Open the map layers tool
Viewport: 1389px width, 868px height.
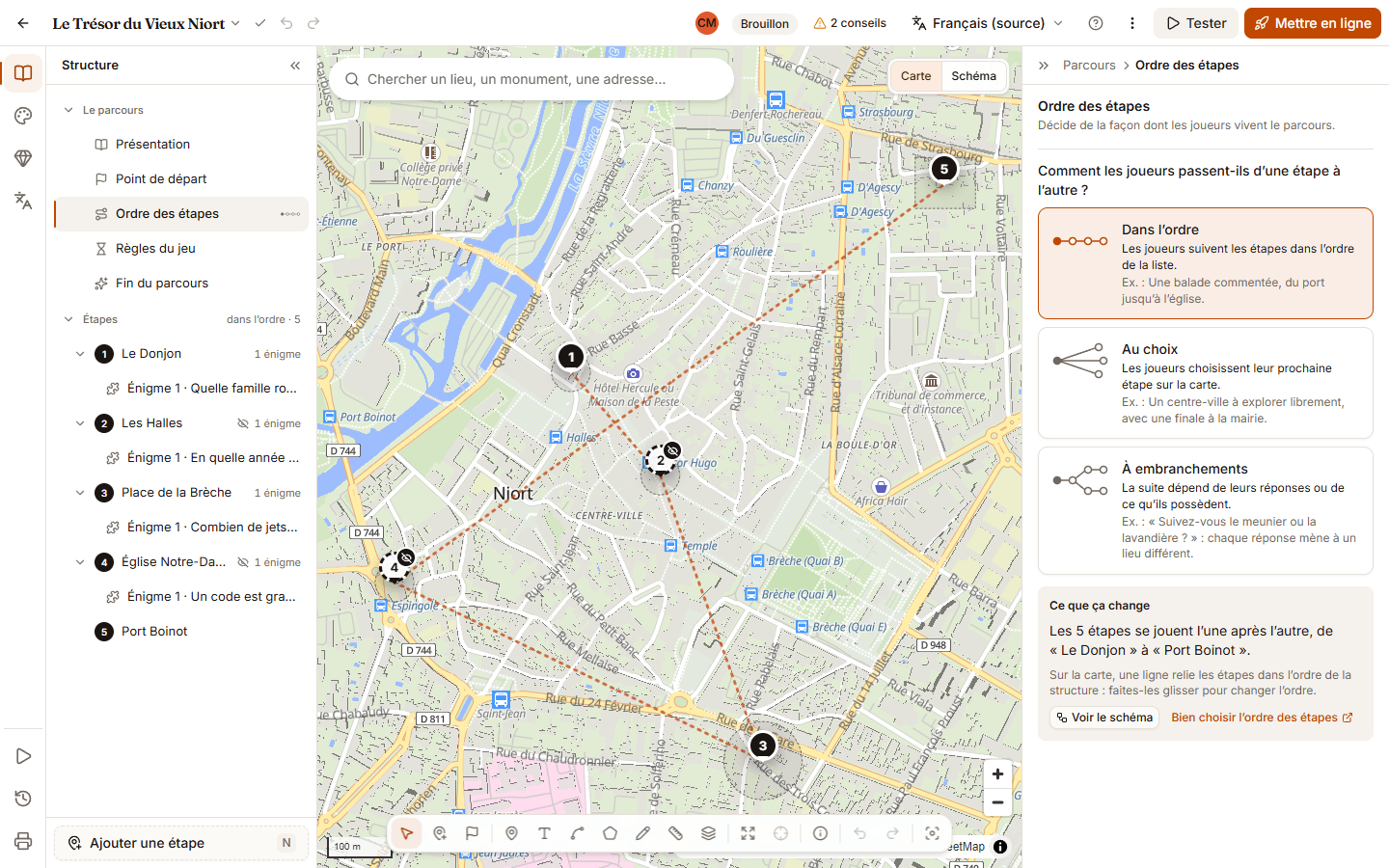(708, 833)
